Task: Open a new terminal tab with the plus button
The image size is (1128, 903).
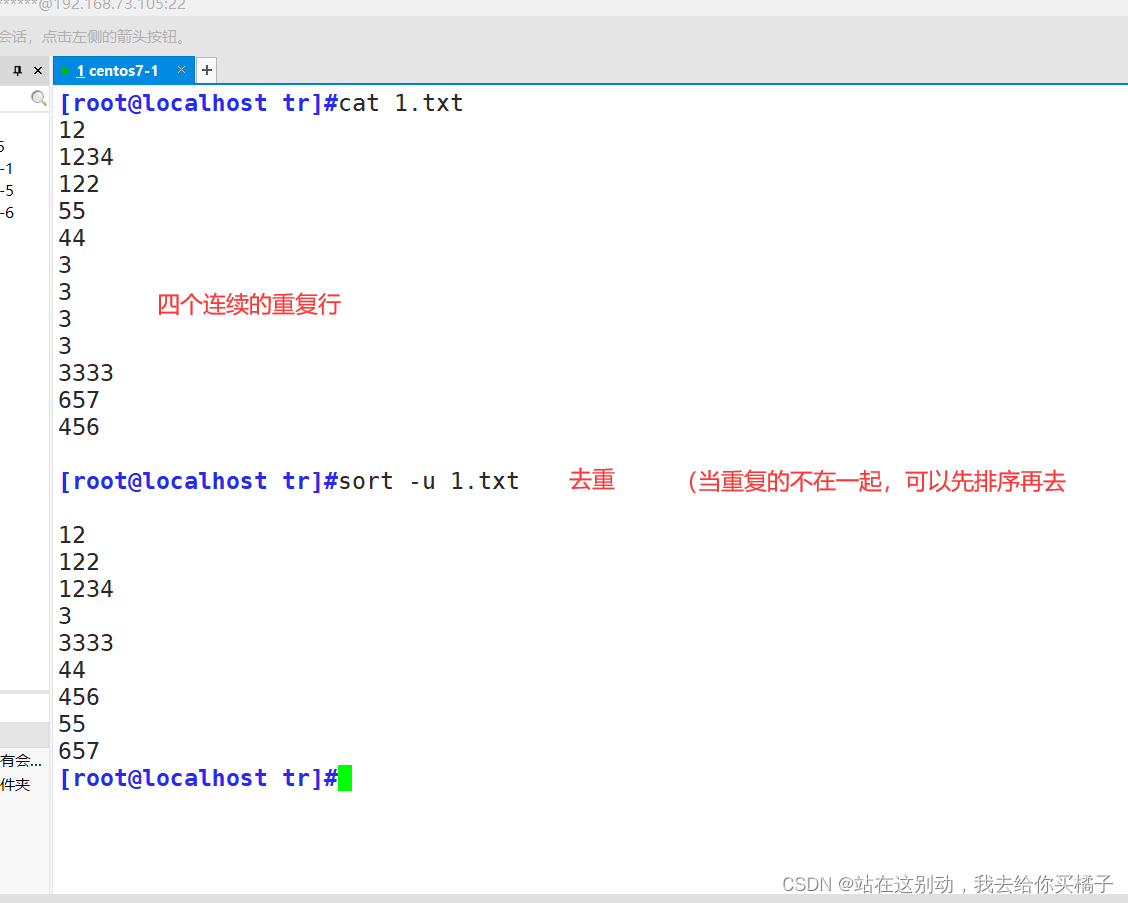Action: [x=206, y=70]
